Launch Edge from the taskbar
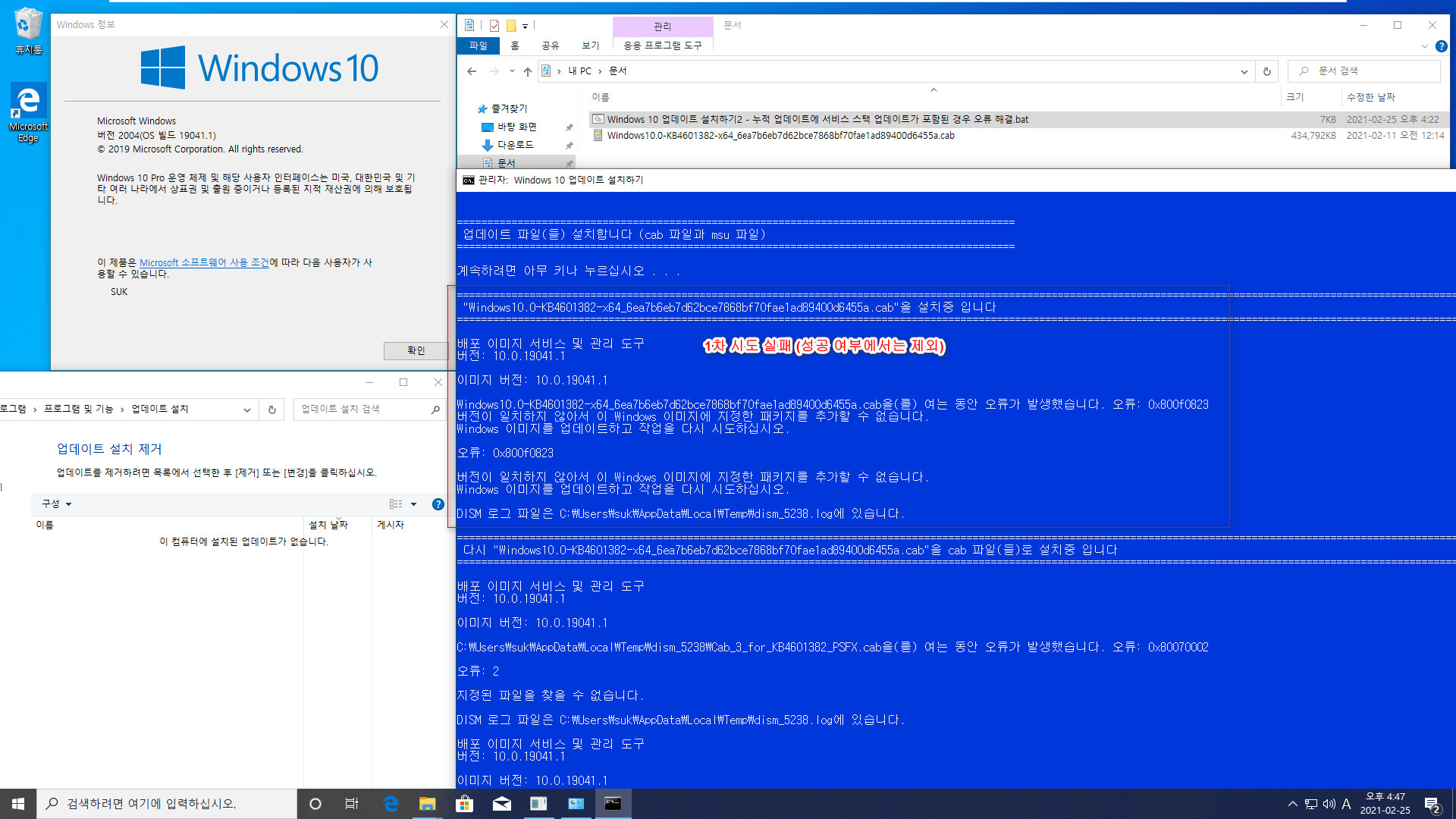This screenshot has height=819, width=1456. [391, 804]
